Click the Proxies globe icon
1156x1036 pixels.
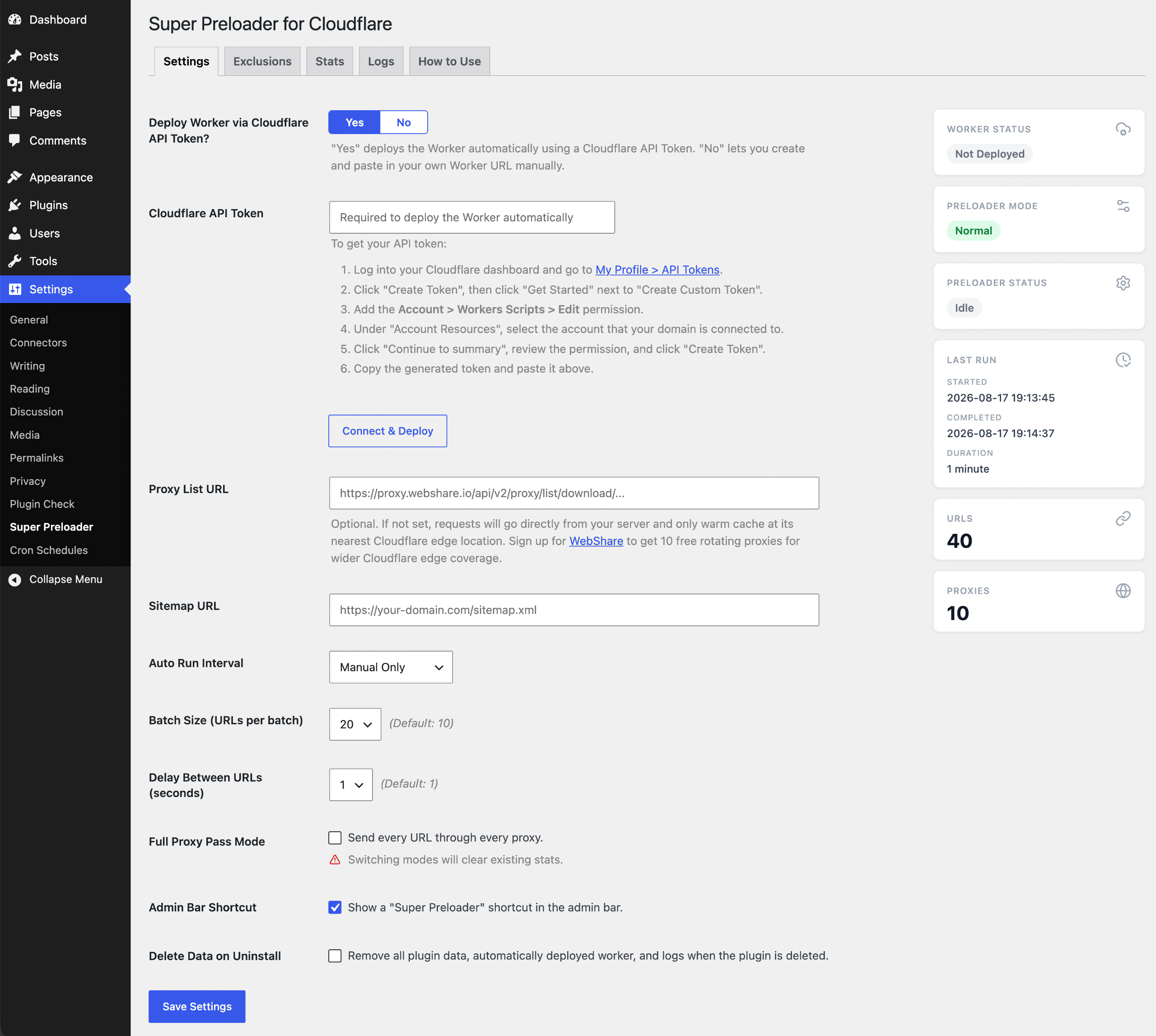1123,591
